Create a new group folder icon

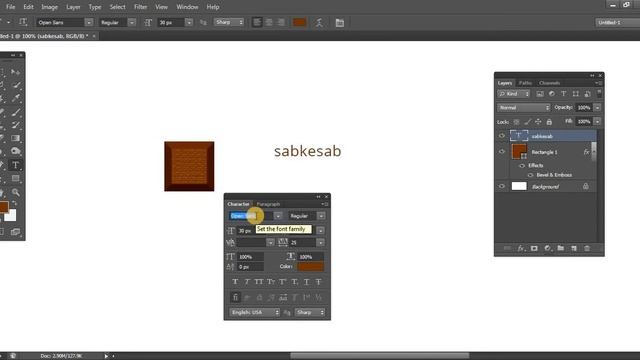tap(560, 248)
